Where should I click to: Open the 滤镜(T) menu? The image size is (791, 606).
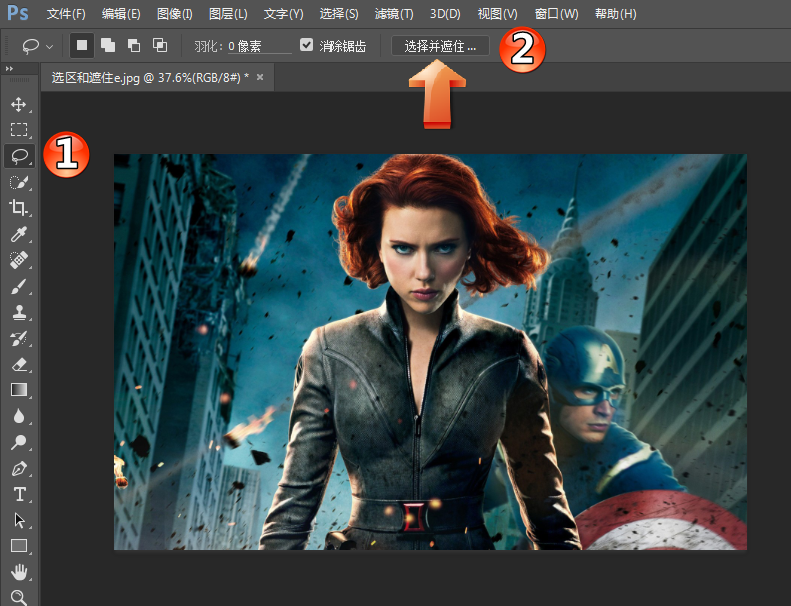click(x=393, y=14)
